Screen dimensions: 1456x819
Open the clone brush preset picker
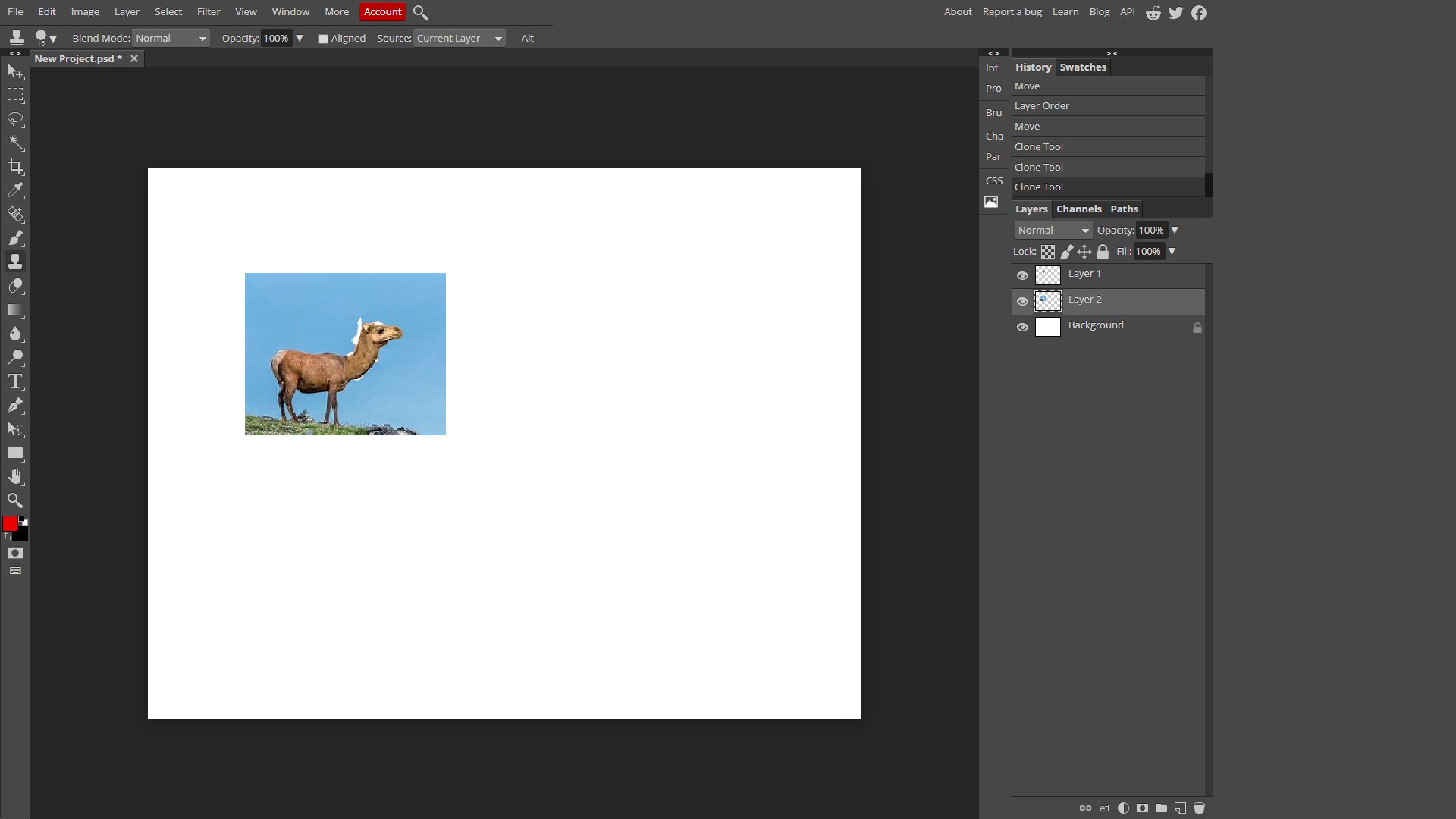coord(45,38)
